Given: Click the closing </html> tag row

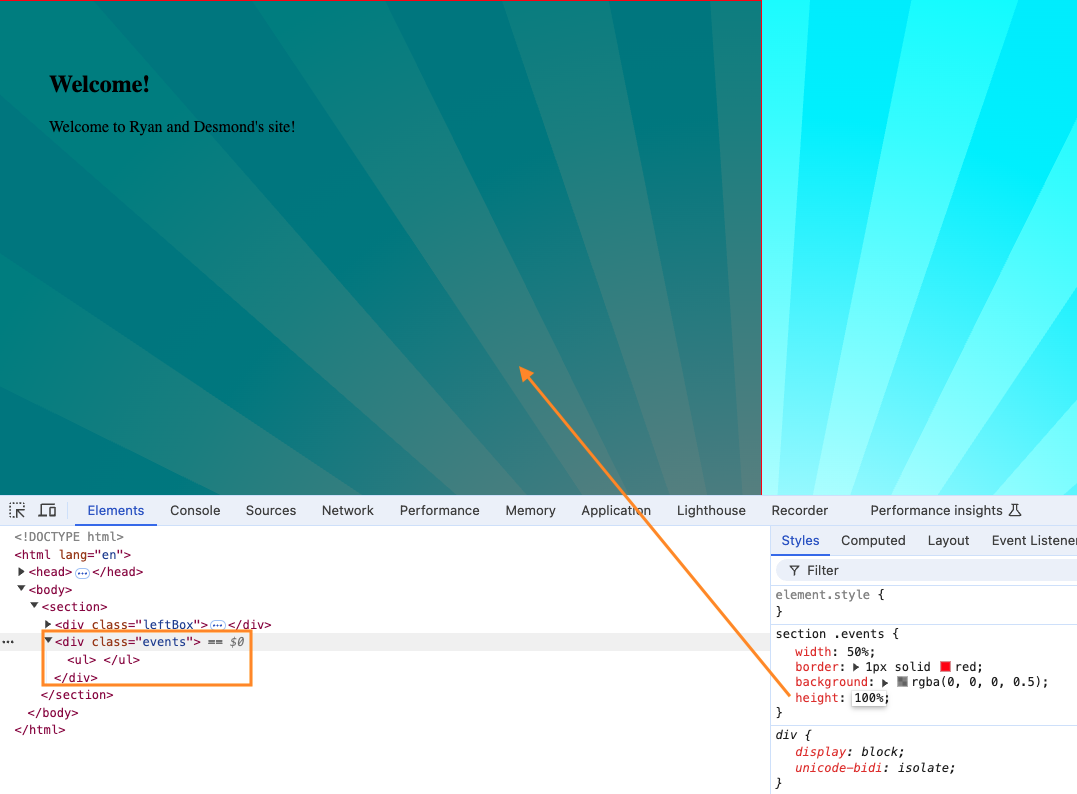Looking at the screenshot, I should pyautogui.click(x=40, y=729).
